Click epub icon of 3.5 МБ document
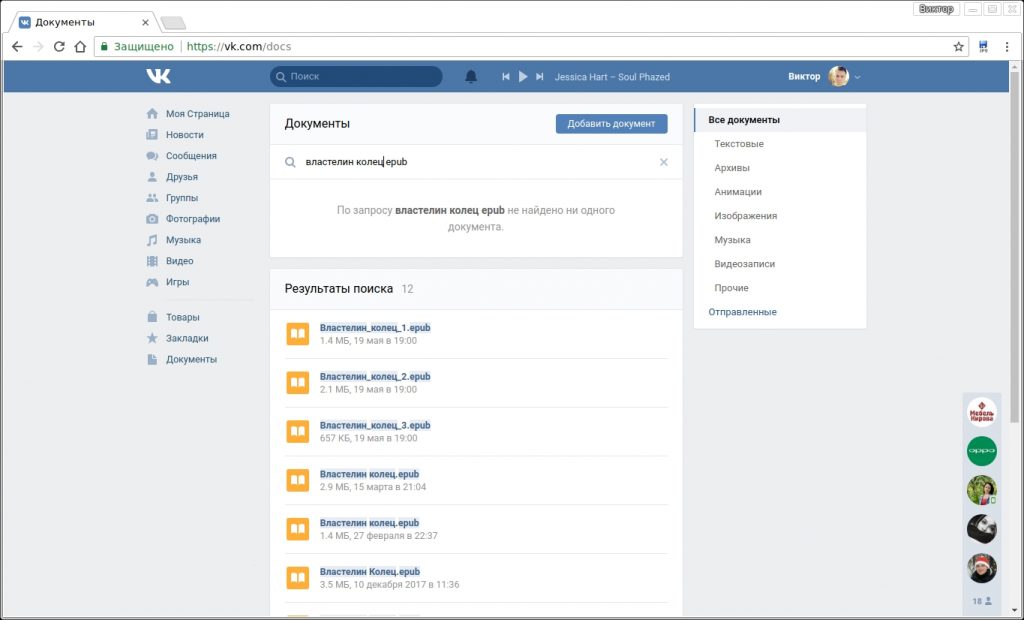The width and height of the screenshot is (1024, 620). pyautogui.click(x=298, y=578)
